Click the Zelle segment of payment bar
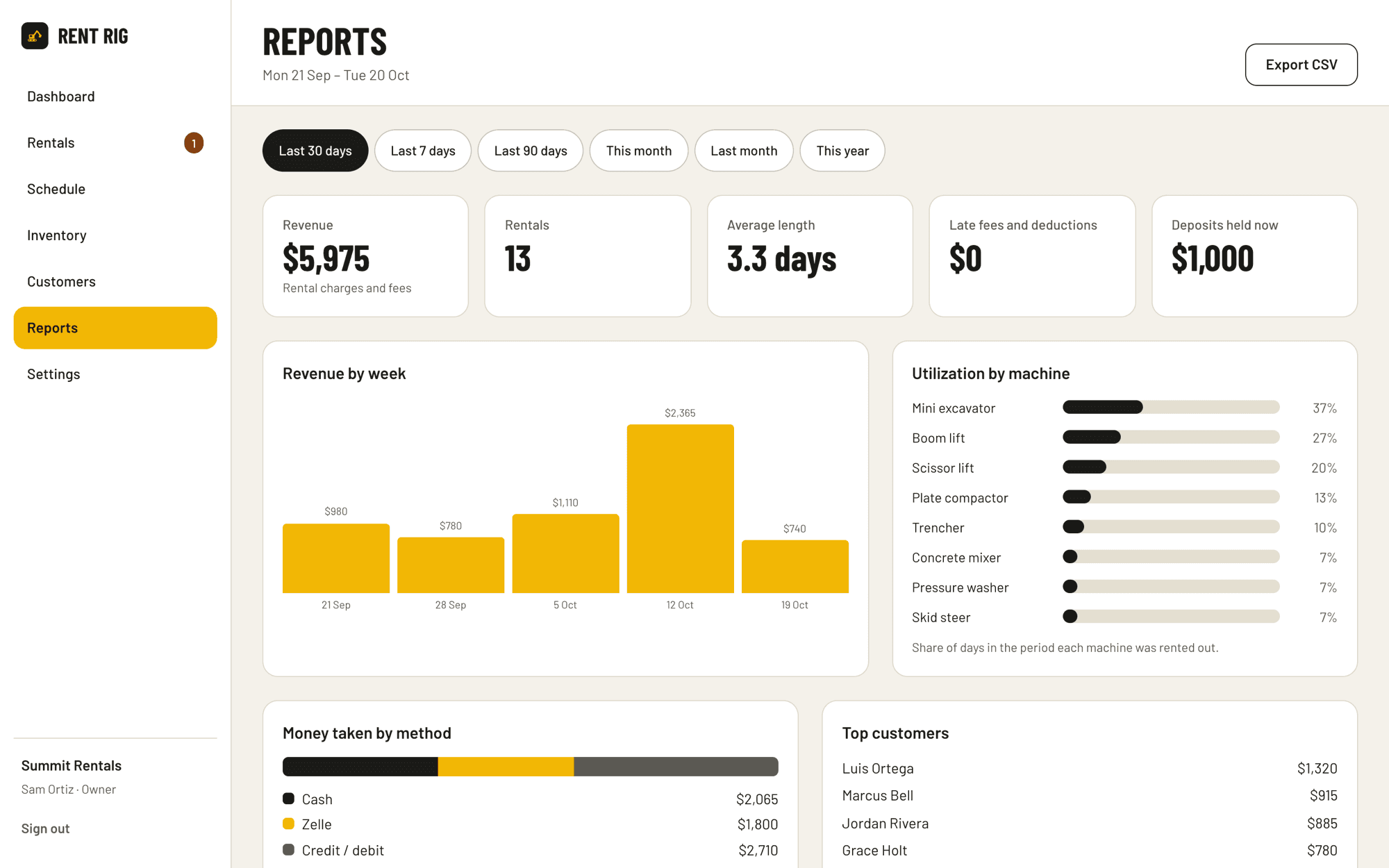Viewport: 1389px width, 868px height. pos(506,767)
